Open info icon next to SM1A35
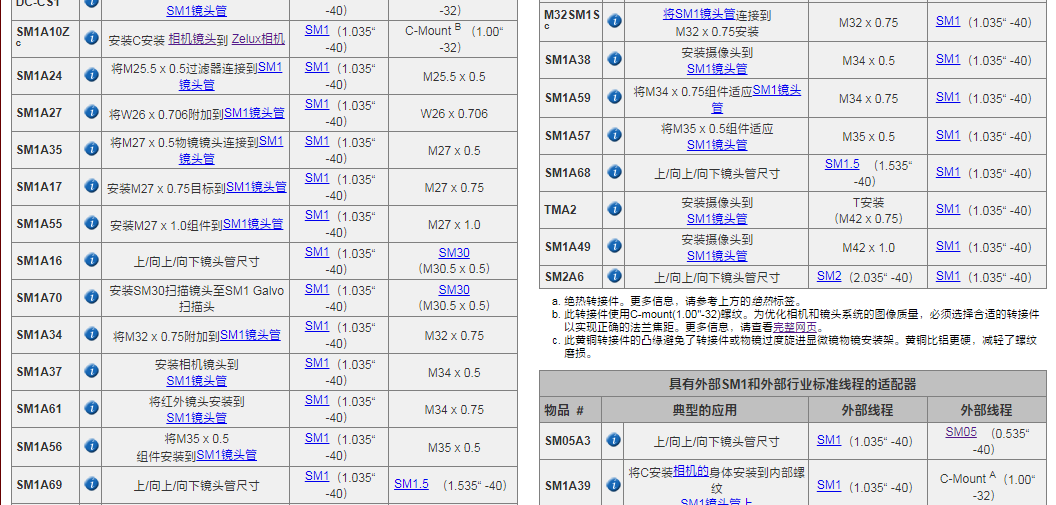This screenshot has height=505, width=1056. coord(91,150)
